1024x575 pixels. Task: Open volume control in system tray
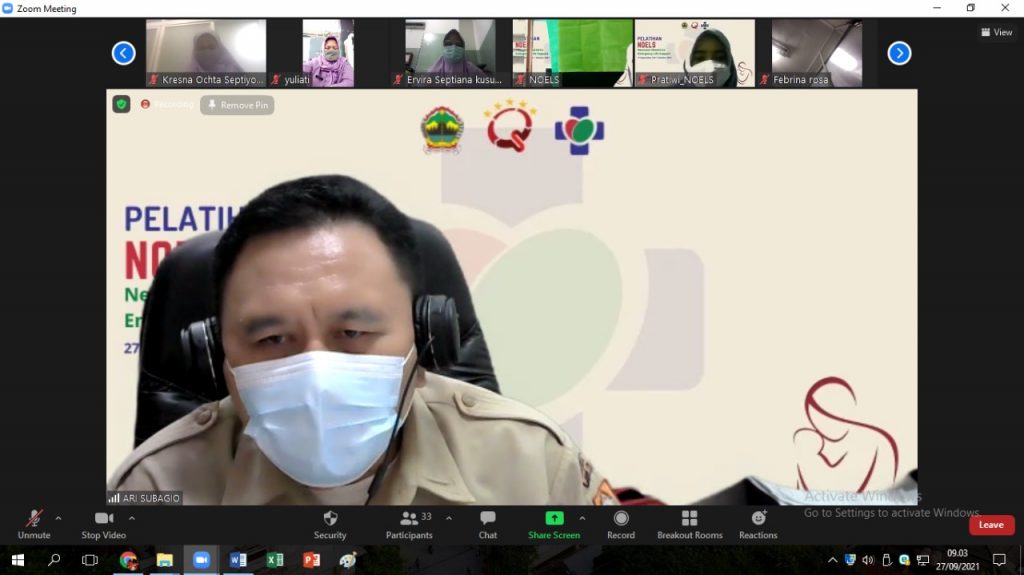click(868, 560)
